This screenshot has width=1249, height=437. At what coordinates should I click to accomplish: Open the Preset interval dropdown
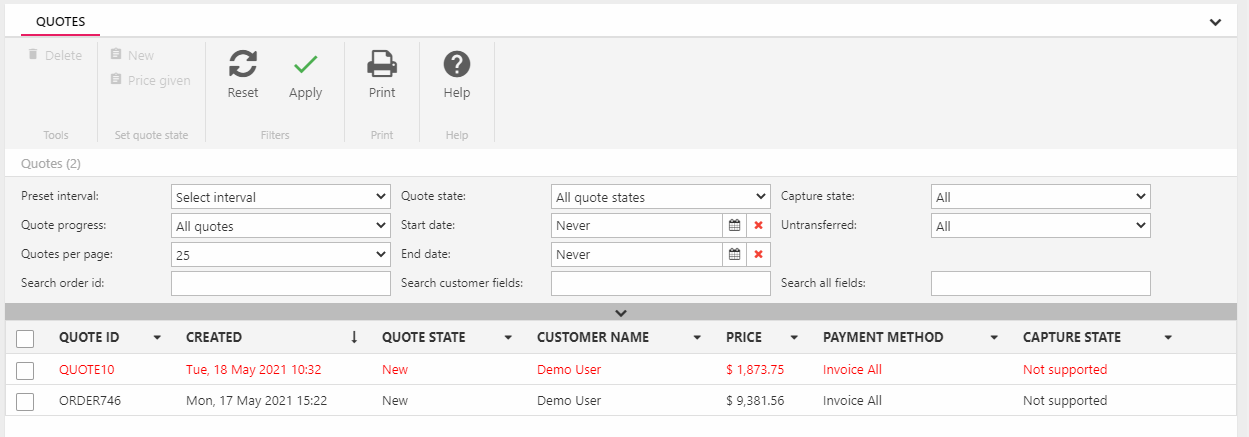point(281,197)
